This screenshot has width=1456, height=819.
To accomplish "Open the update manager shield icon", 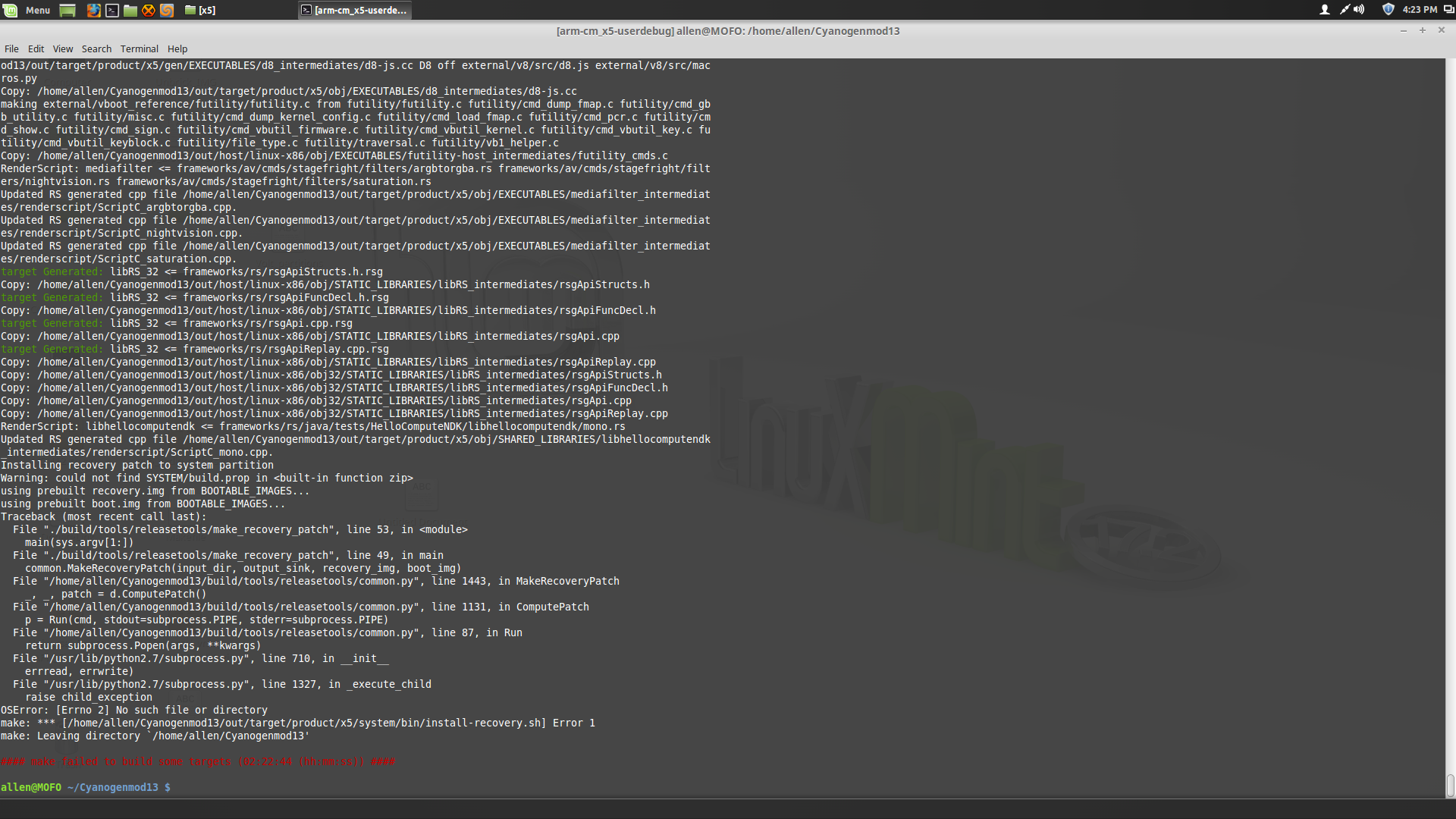I will point(1388,10).
